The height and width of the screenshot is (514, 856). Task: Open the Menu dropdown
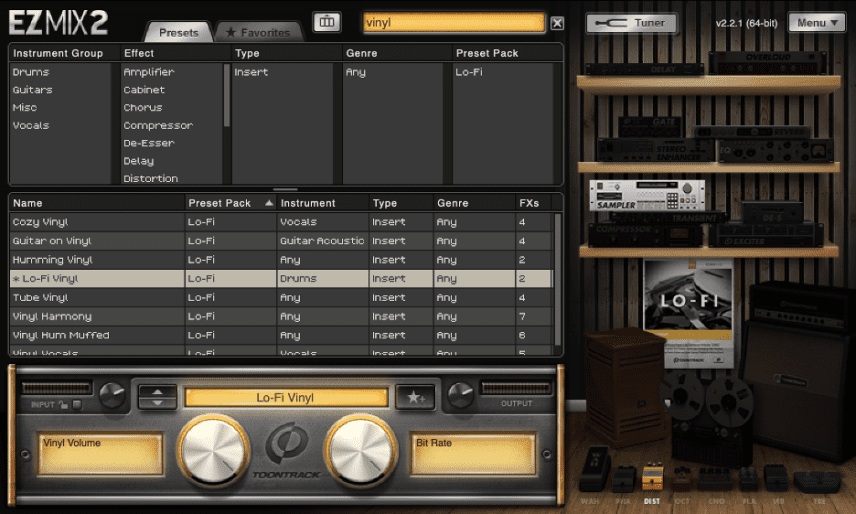click(x=817, y=23)
